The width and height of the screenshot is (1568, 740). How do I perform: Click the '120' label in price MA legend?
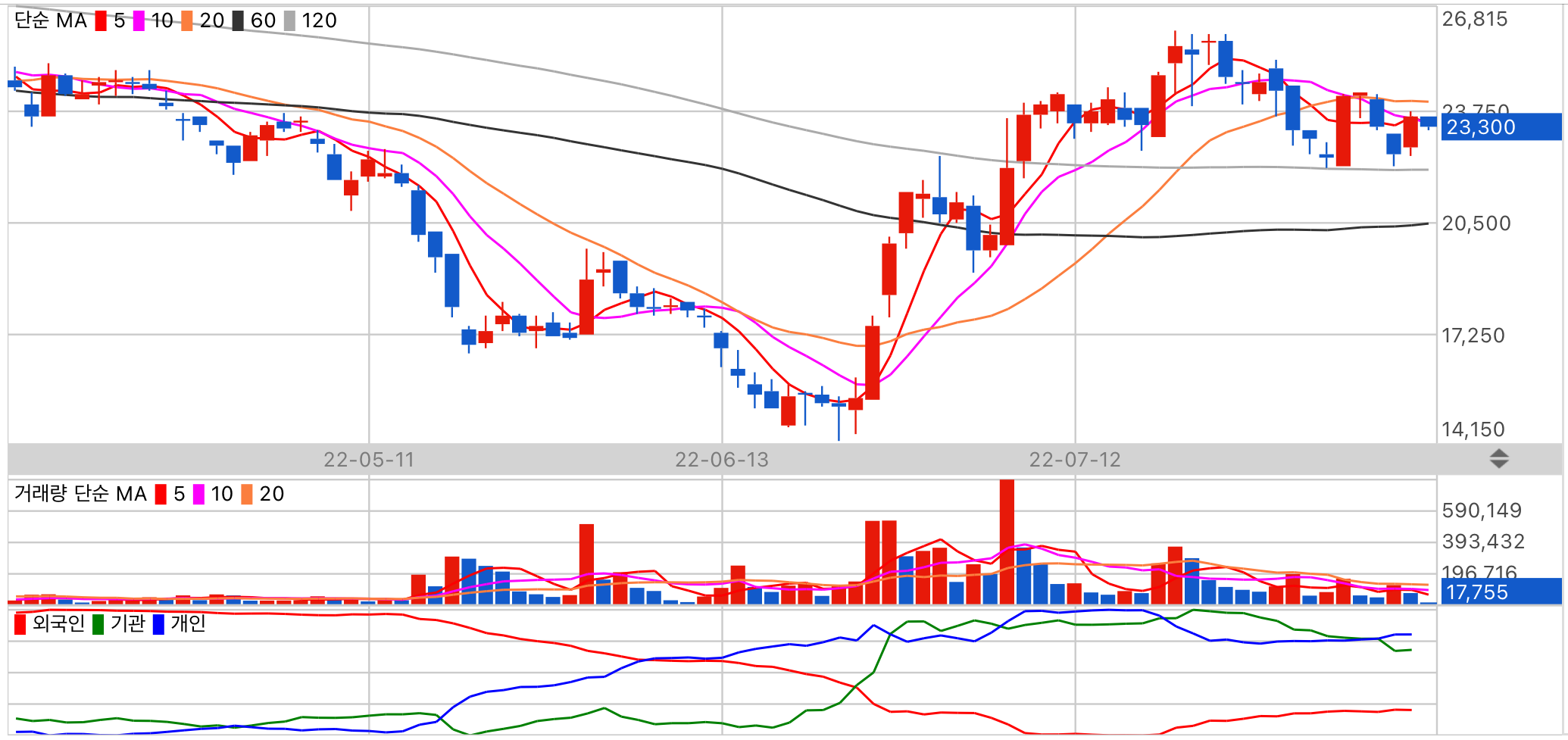[x=319, y=20]
